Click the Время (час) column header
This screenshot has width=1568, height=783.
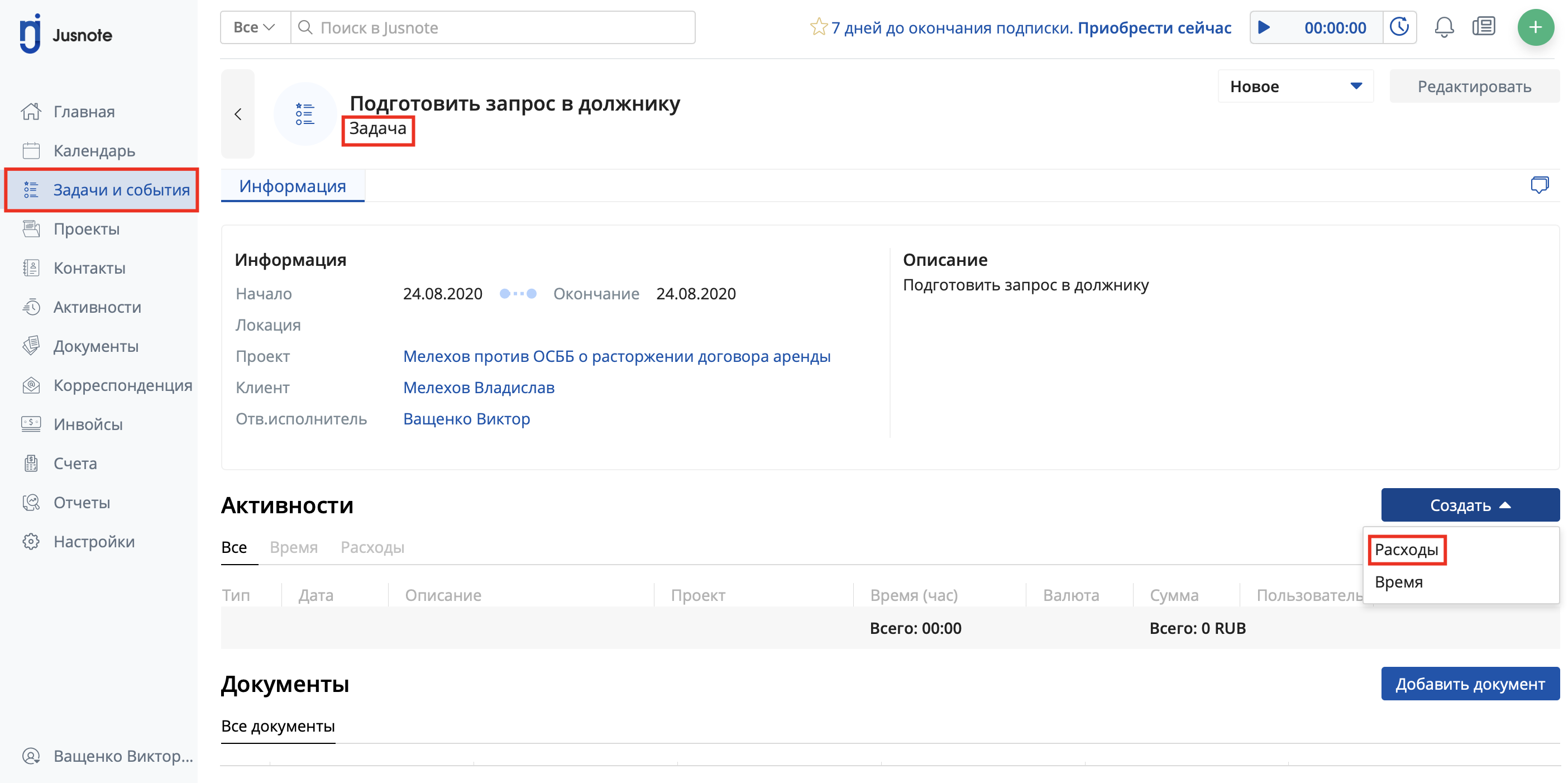click(x=914, y=595)
